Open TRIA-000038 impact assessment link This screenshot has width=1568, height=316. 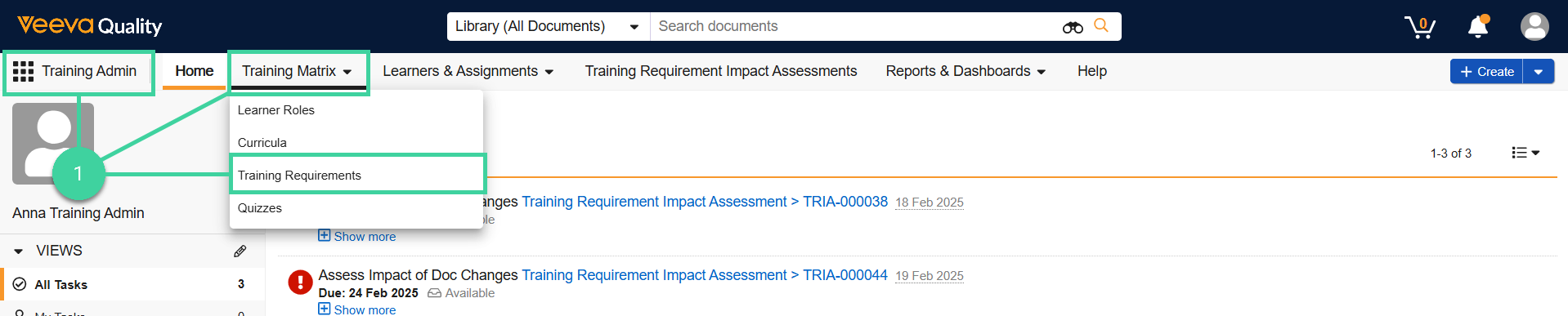(845, 202)
